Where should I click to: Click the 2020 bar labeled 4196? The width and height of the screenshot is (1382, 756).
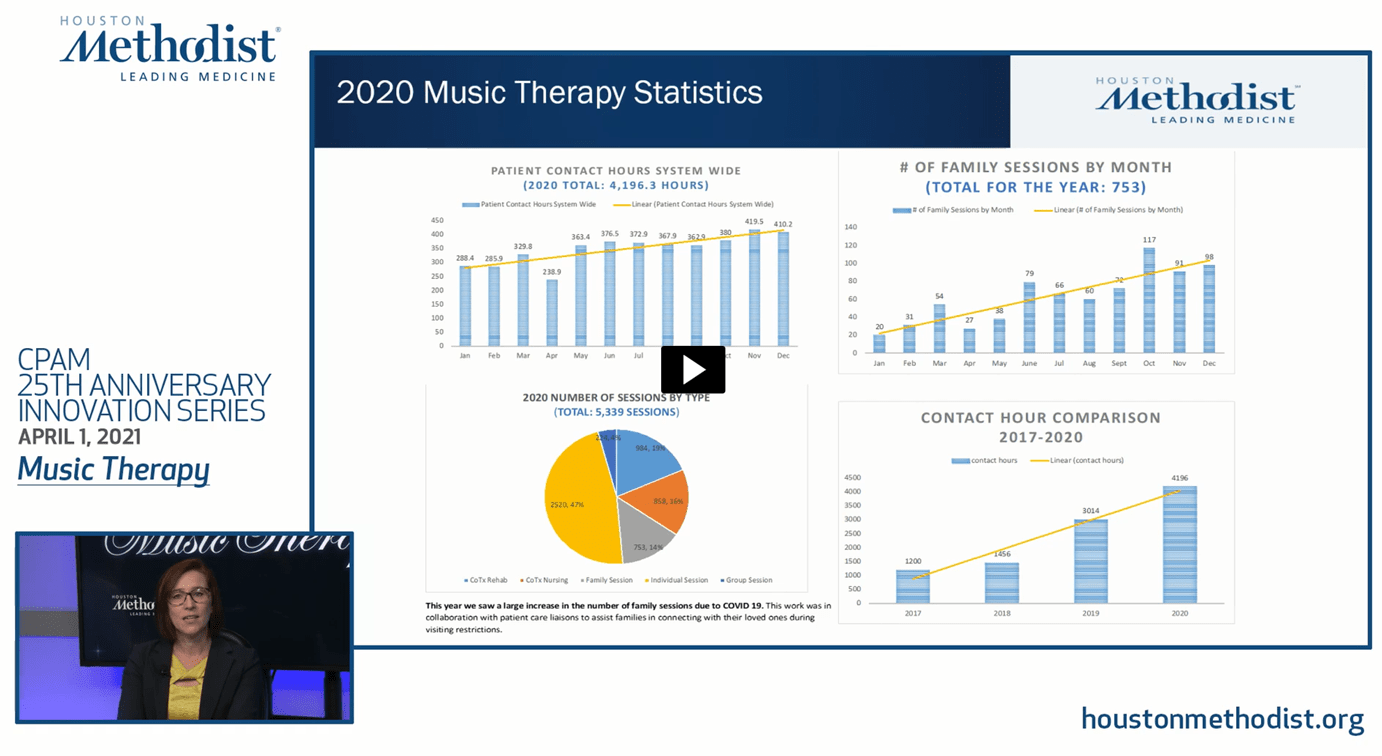click(x=1179, y=545)
